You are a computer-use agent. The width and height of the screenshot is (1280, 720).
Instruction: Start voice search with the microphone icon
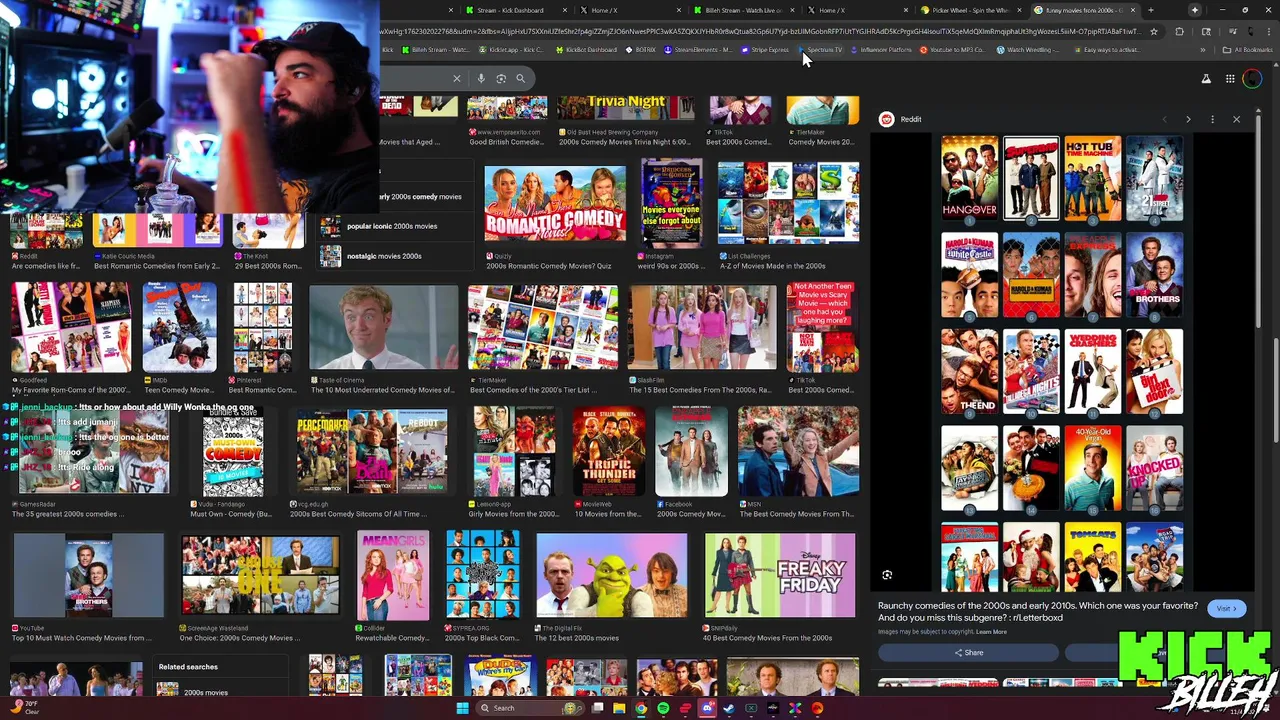click(481, 78)
